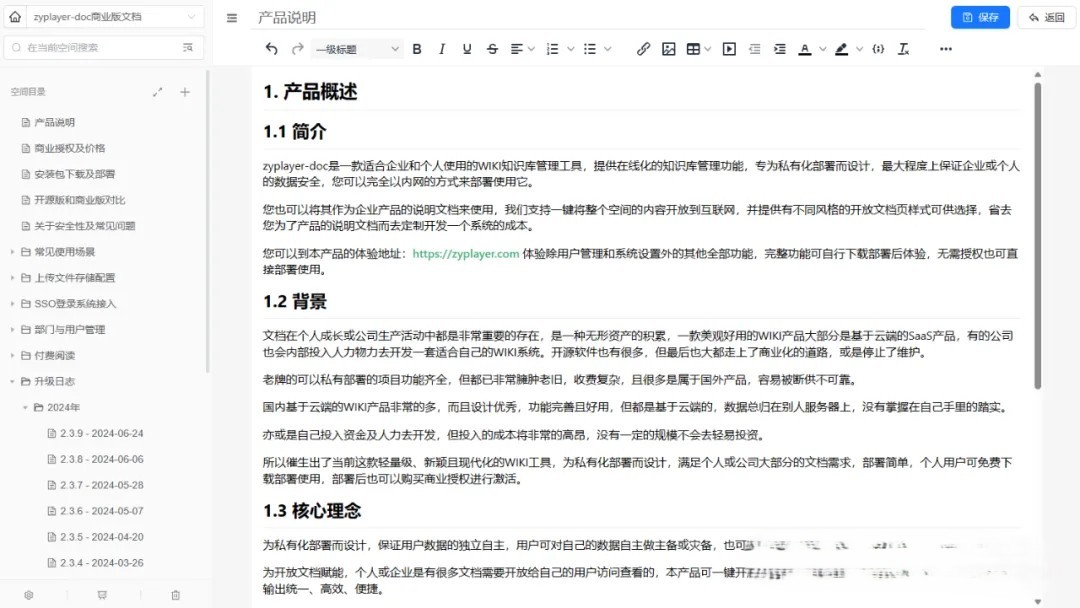The width and height of the screenshot is (1080, 608).
Task: Click the trash icon at sidebar bottom
Action: pos(176,595)
